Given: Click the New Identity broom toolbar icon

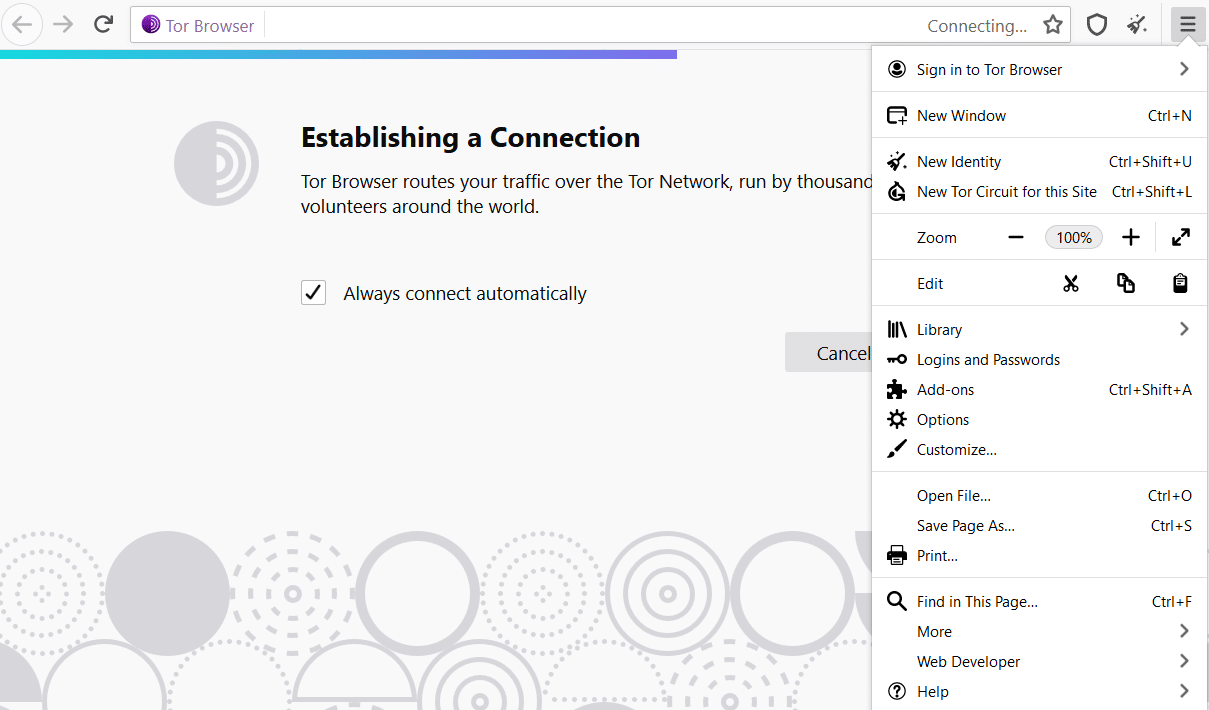Looking at the screenshot, I should (1137, 25).
